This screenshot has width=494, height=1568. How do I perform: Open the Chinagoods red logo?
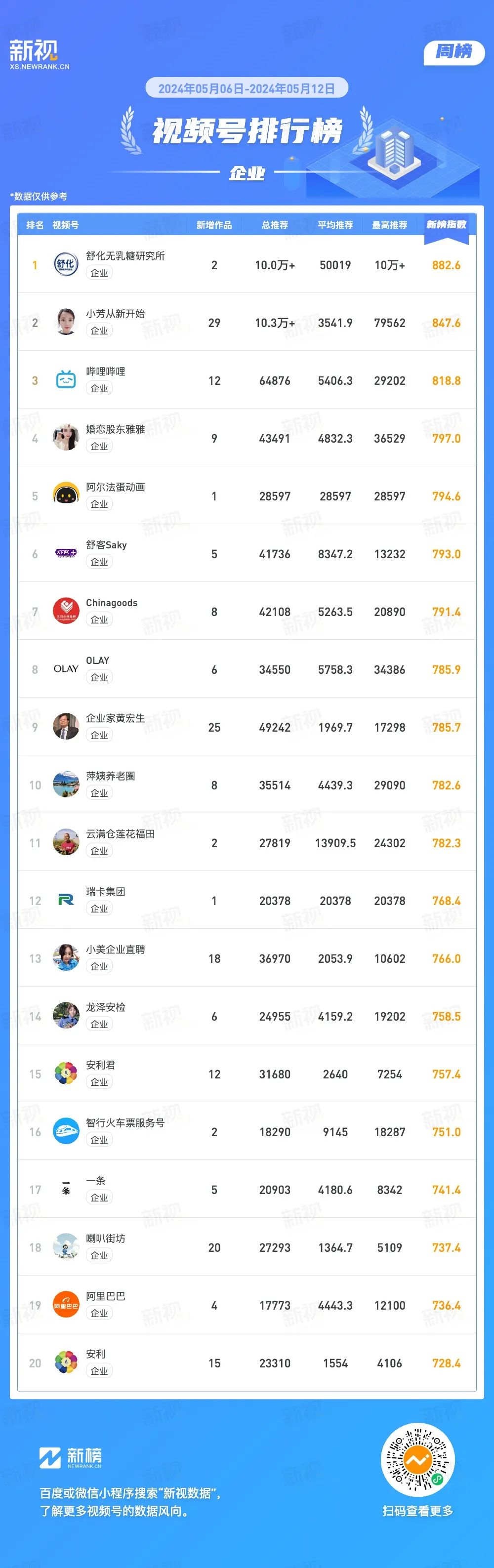pos(66,611)
